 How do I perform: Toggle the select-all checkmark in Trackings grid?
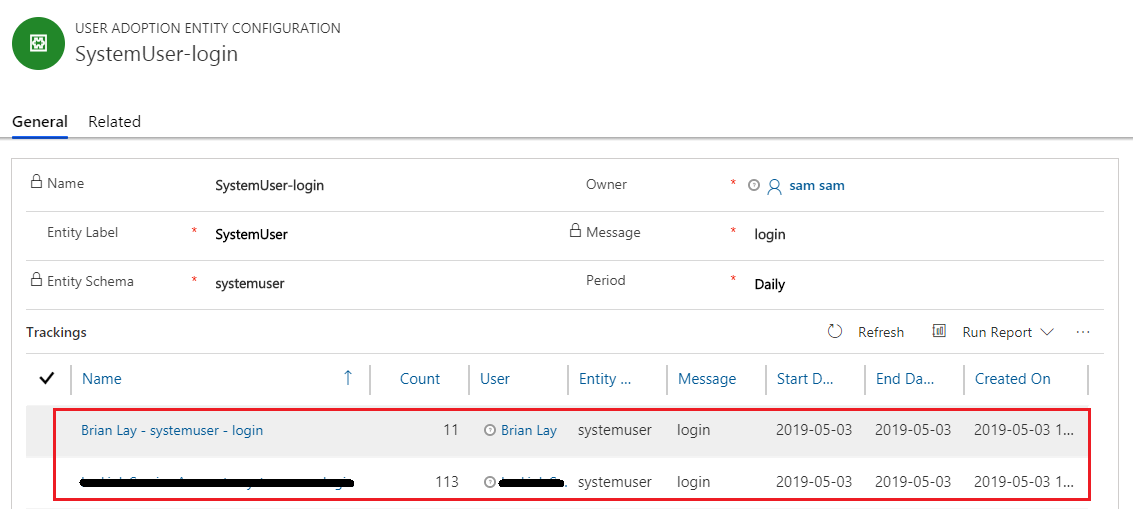point(46,378)
